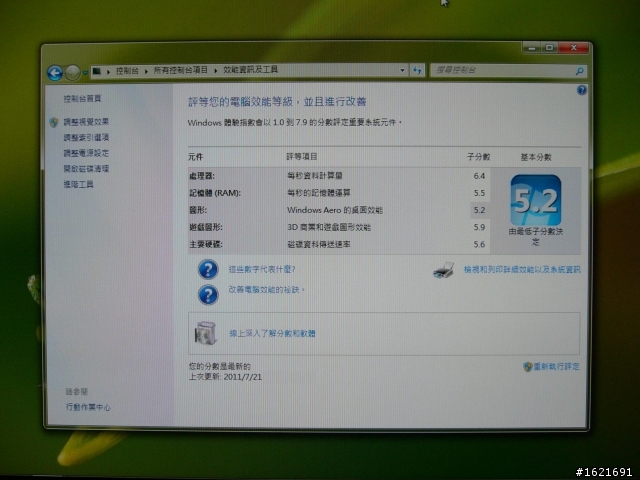The image size is (640, 480).
Task: Open help with the blue question icon
Action: point(582,90)
